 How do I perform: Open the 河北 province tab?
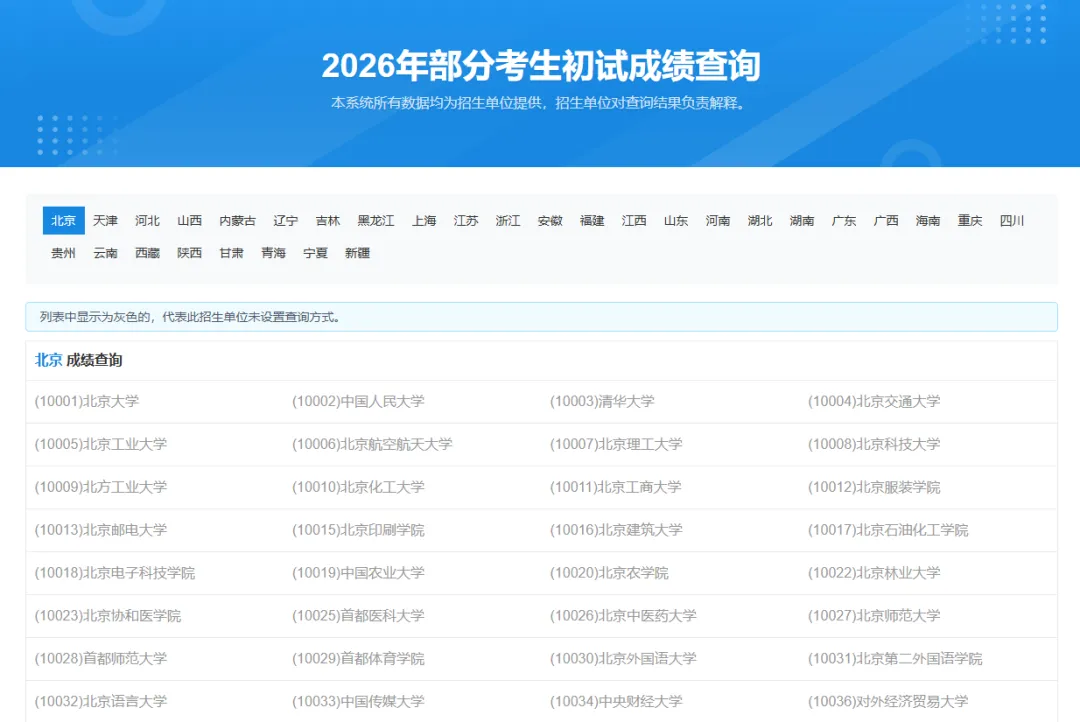click(147, 220)
